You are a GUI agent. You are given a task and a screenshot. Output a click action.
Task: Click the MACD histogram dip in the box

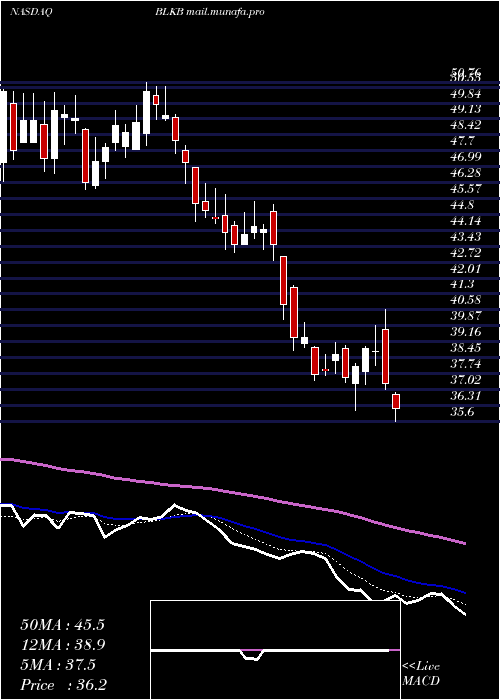252,655
